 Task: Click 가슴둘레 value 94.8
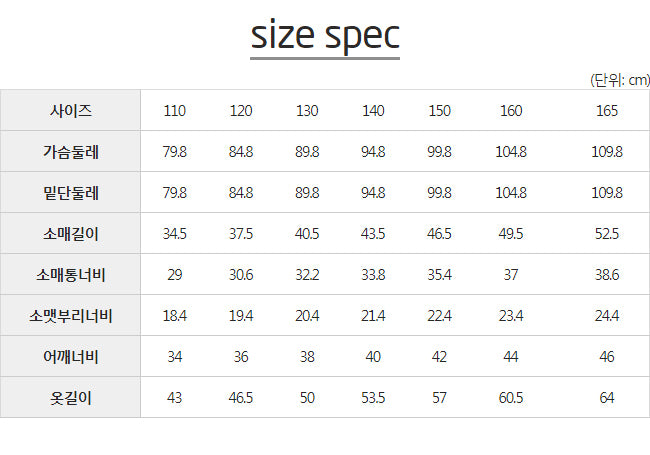[x=373, y=152]
